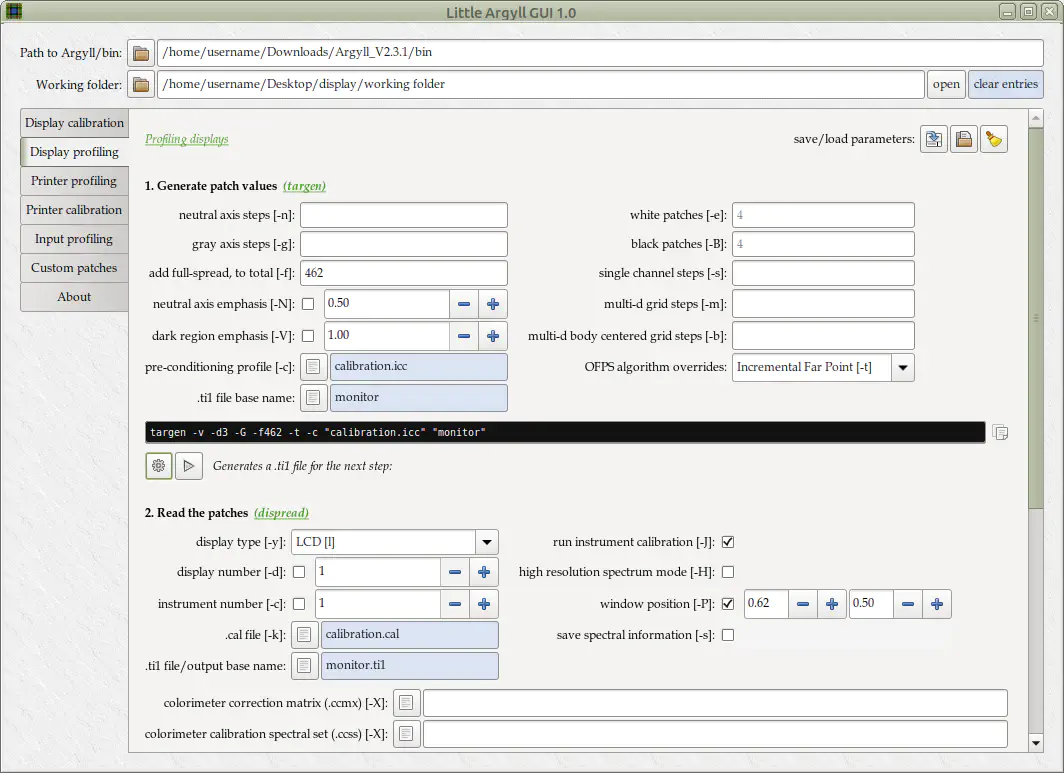Click the clear entries button
The image size is (1064, 773).
[1006, 85]
